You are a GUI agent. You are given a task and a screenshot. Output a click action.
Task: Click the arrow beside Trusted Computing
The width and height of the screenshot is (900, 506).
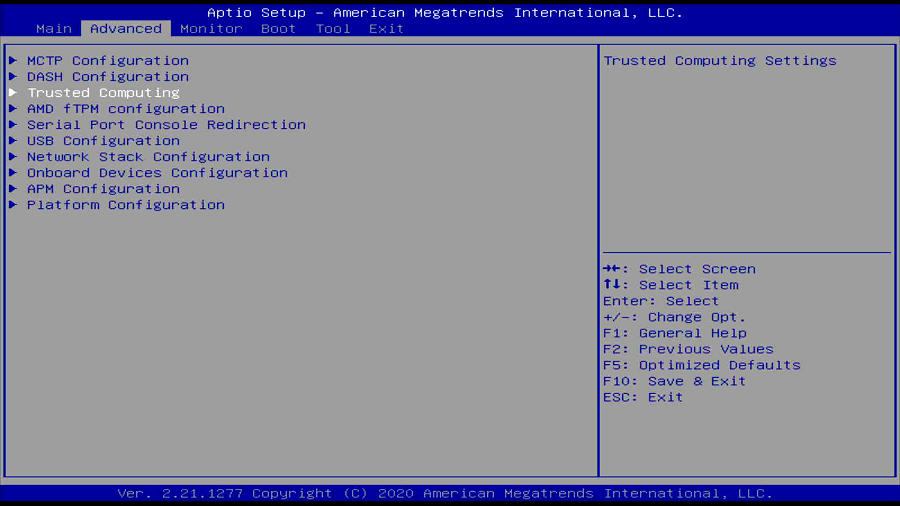[13, 92]
